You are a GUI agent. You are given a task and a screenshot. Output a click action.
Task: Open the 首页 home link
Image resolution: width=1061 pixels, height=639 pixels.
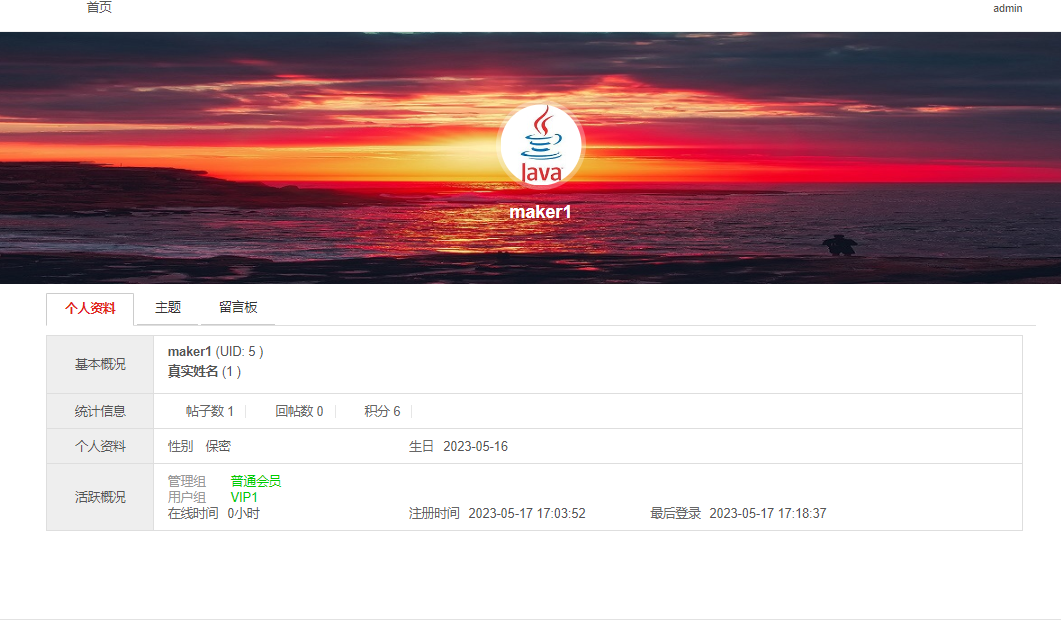click(99, 7)
